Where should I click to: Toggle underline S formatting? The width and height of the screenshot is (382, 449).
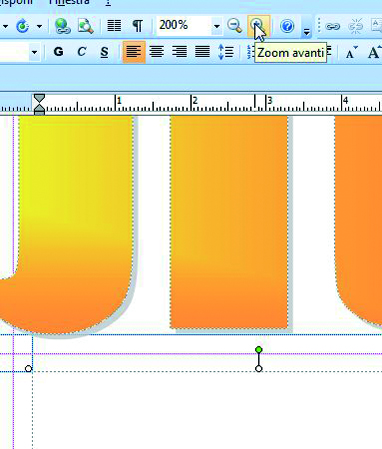[104, 52]
